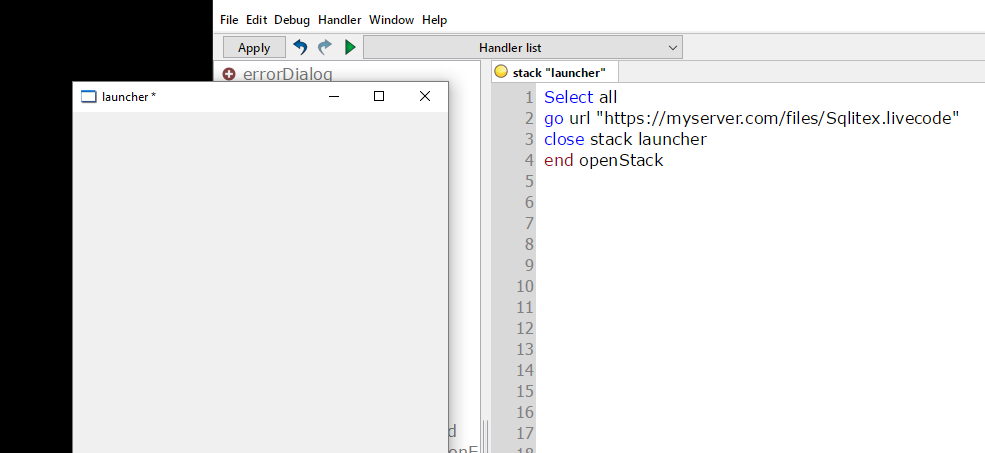Click the vertical splitter beside the line numbers
This screenshot has height=453, width=985.
[x=487, y=435]
